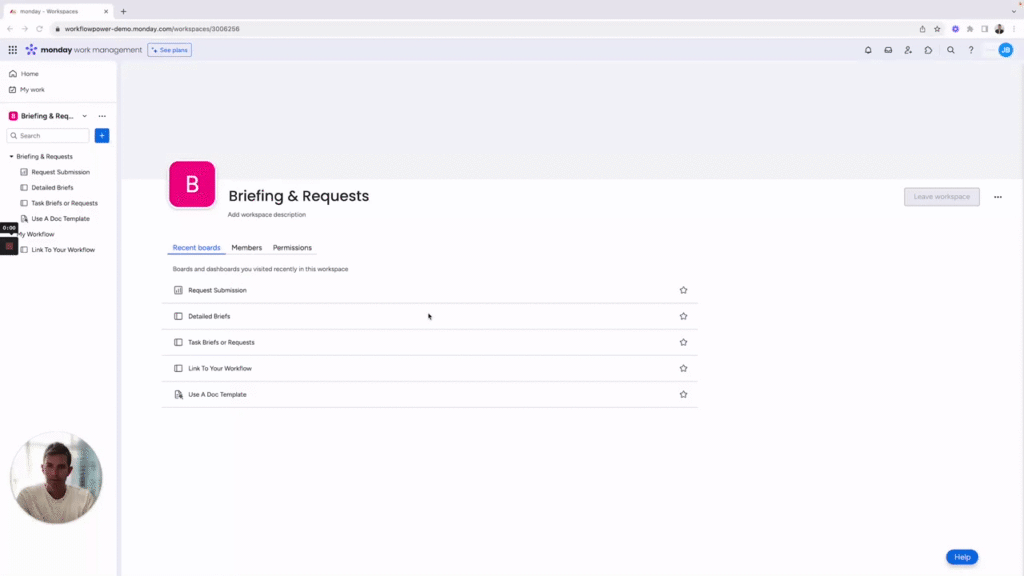Favorite the Detailed Briefs board star

coord(683,316)
